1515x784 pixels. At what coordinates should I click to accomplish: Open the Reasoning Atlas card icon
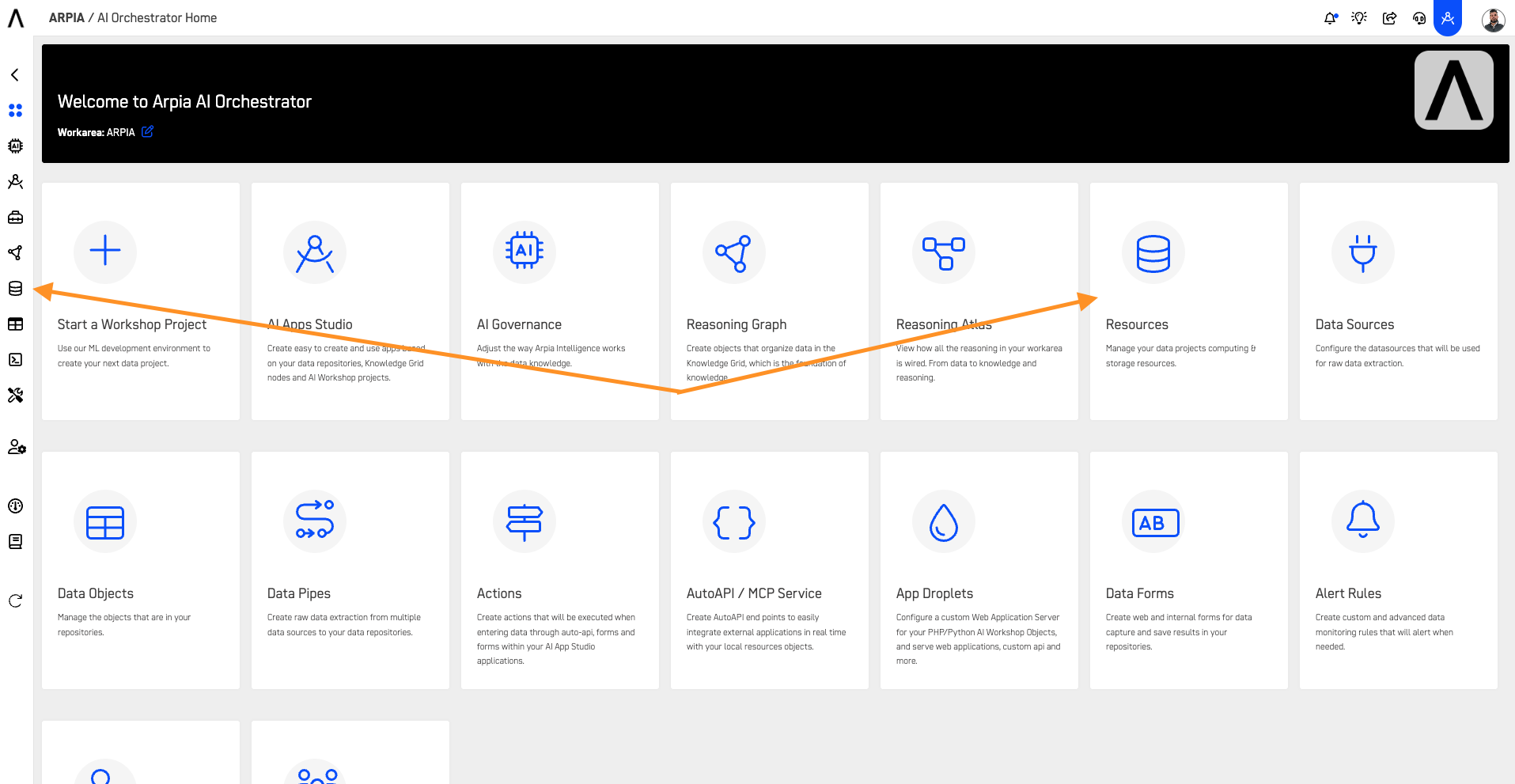coord(944,252)
